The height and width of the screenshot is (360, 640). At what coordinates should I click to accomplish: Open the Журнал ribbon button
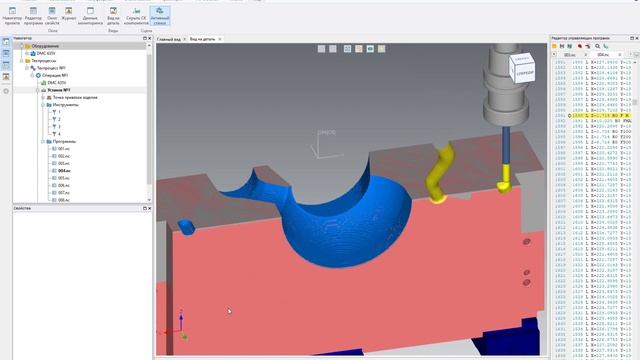[69, 14]
